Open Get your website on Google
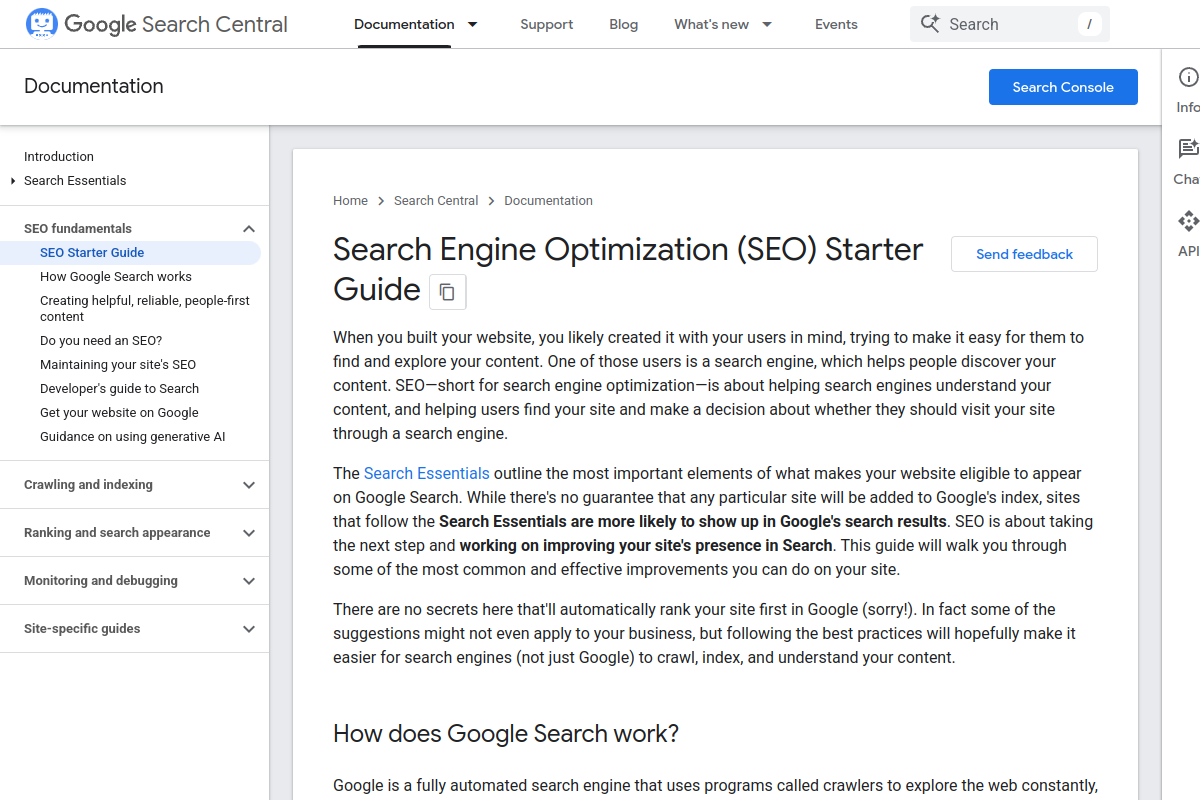Viewport: 1200px width, 800px height. 119,413
